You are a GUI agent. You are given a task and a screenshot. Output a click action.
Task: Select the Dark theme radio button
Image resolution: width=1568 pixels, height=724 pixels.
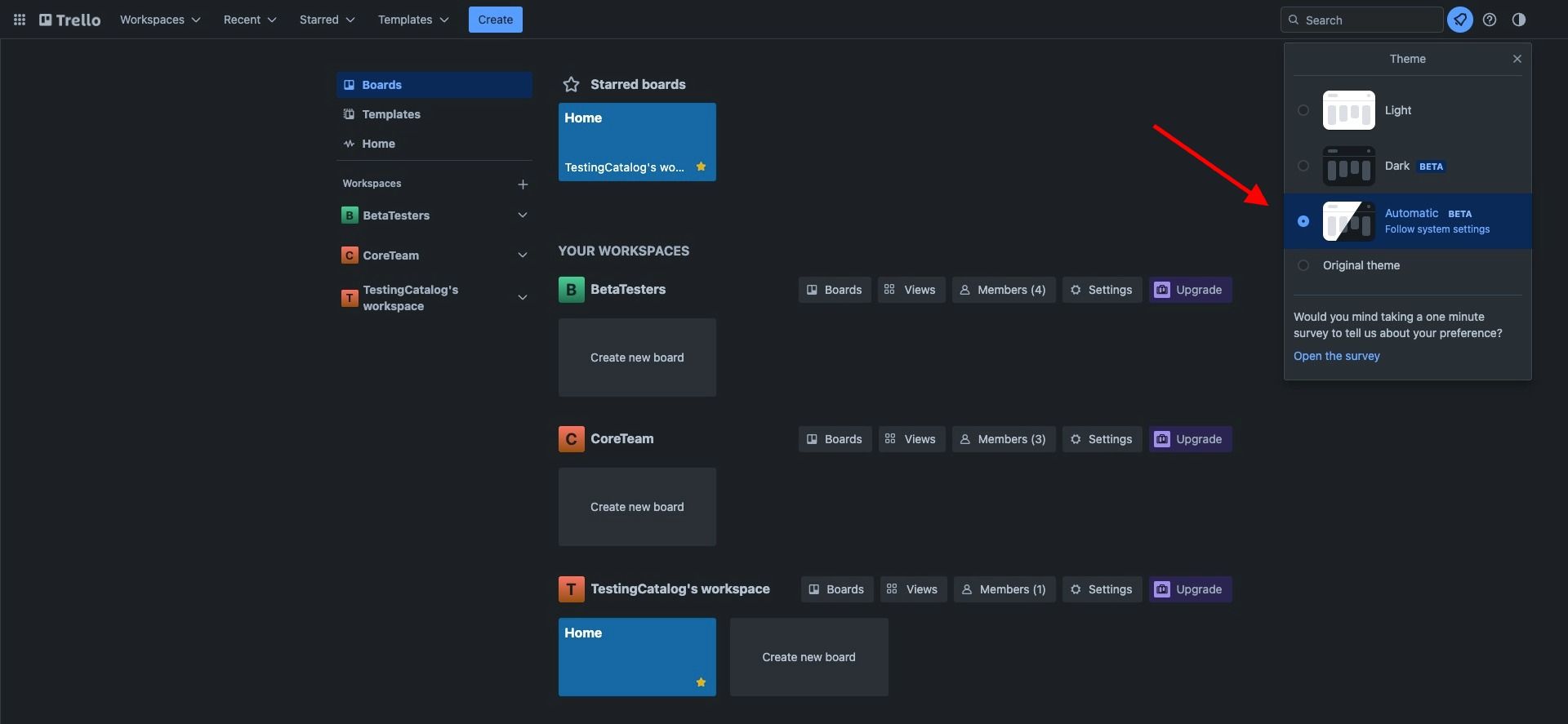[1303, 166]
